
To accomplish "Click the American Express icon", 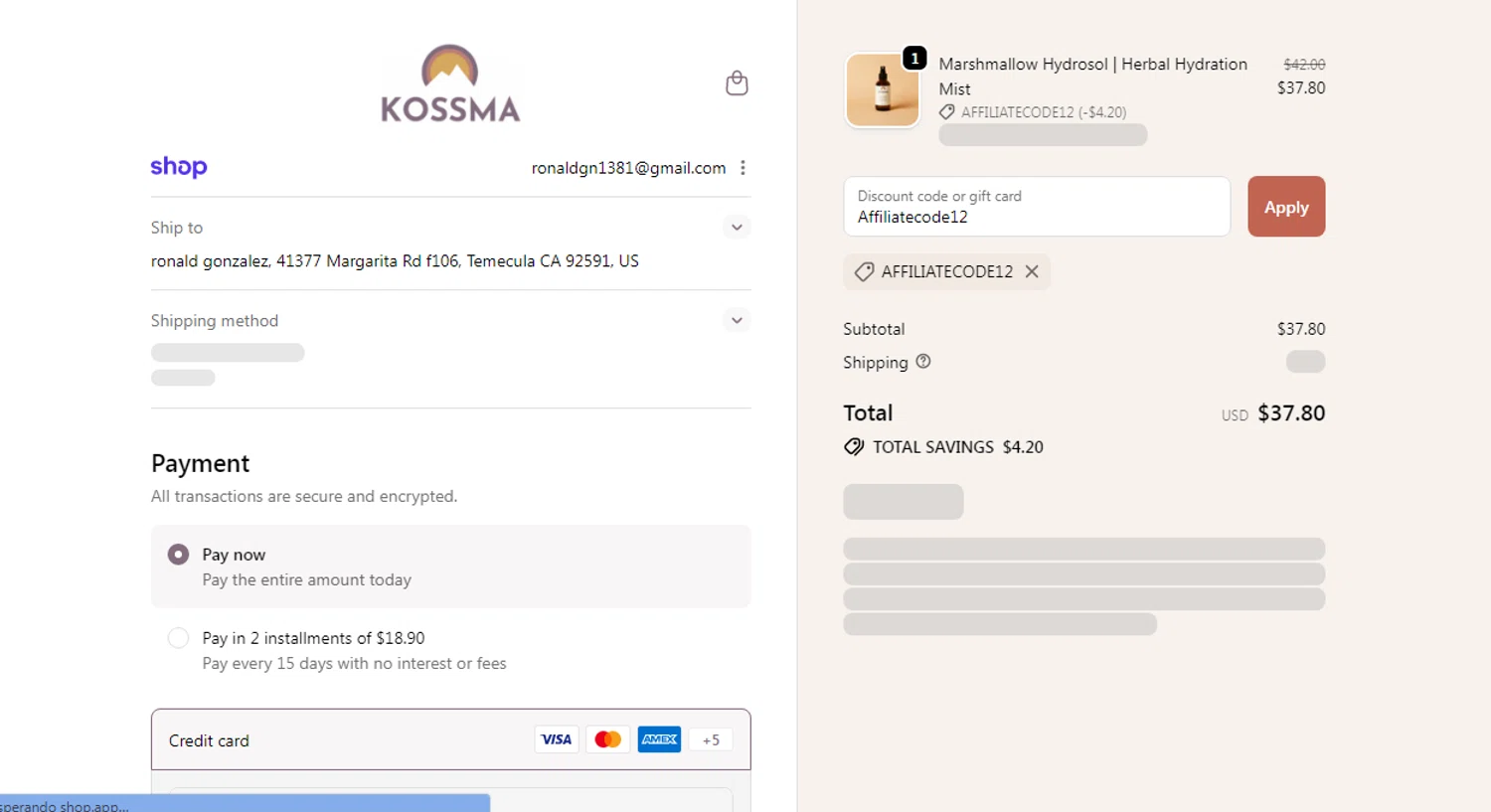I will coord(659,739).
